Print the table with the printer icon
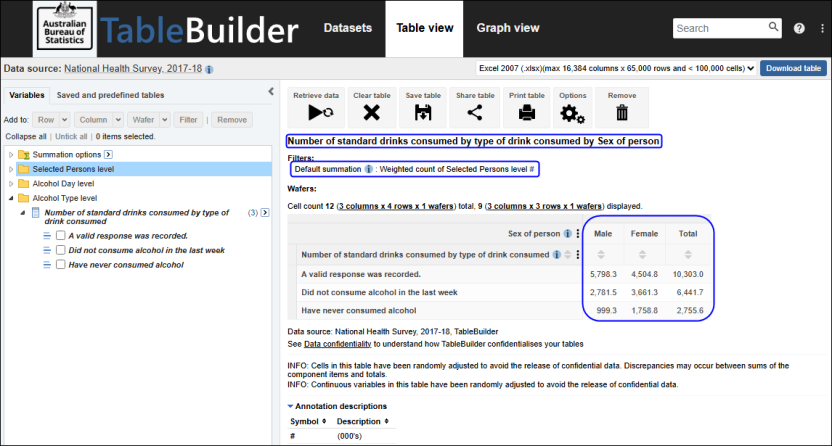 click(x=526, y=112)
